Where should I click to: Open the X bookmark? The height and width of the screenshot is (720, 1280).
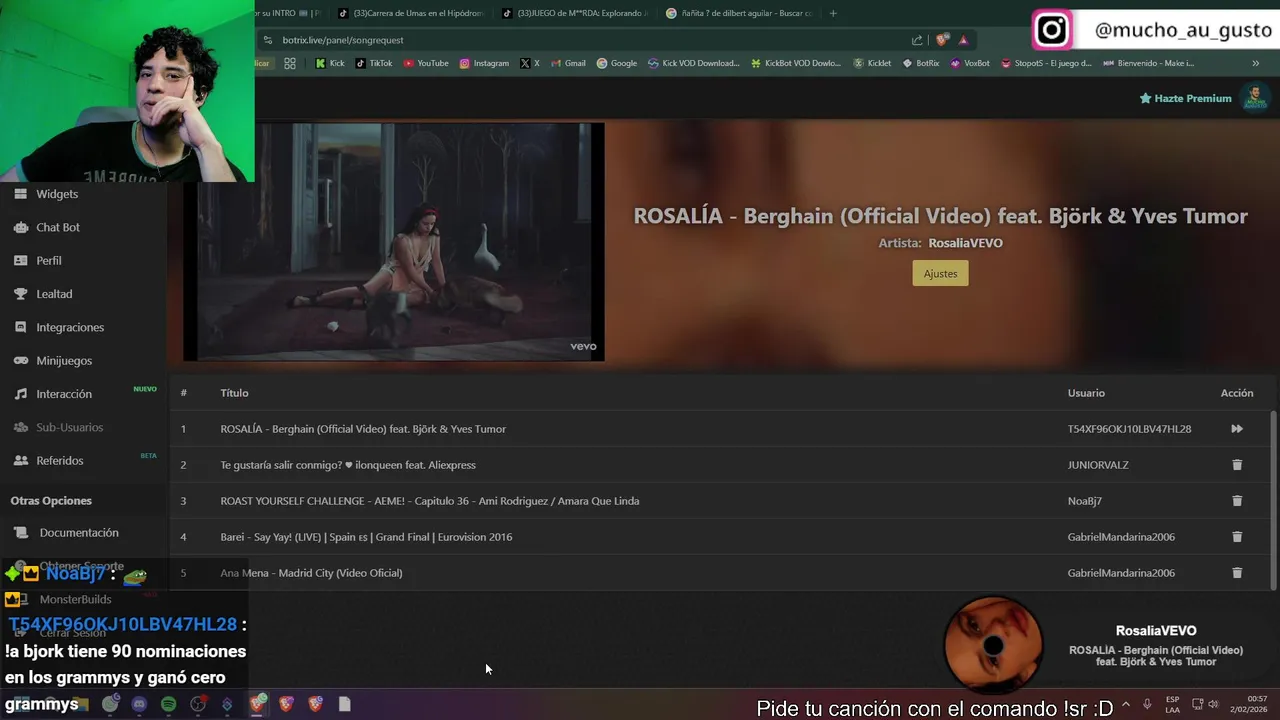click(530, 63)
